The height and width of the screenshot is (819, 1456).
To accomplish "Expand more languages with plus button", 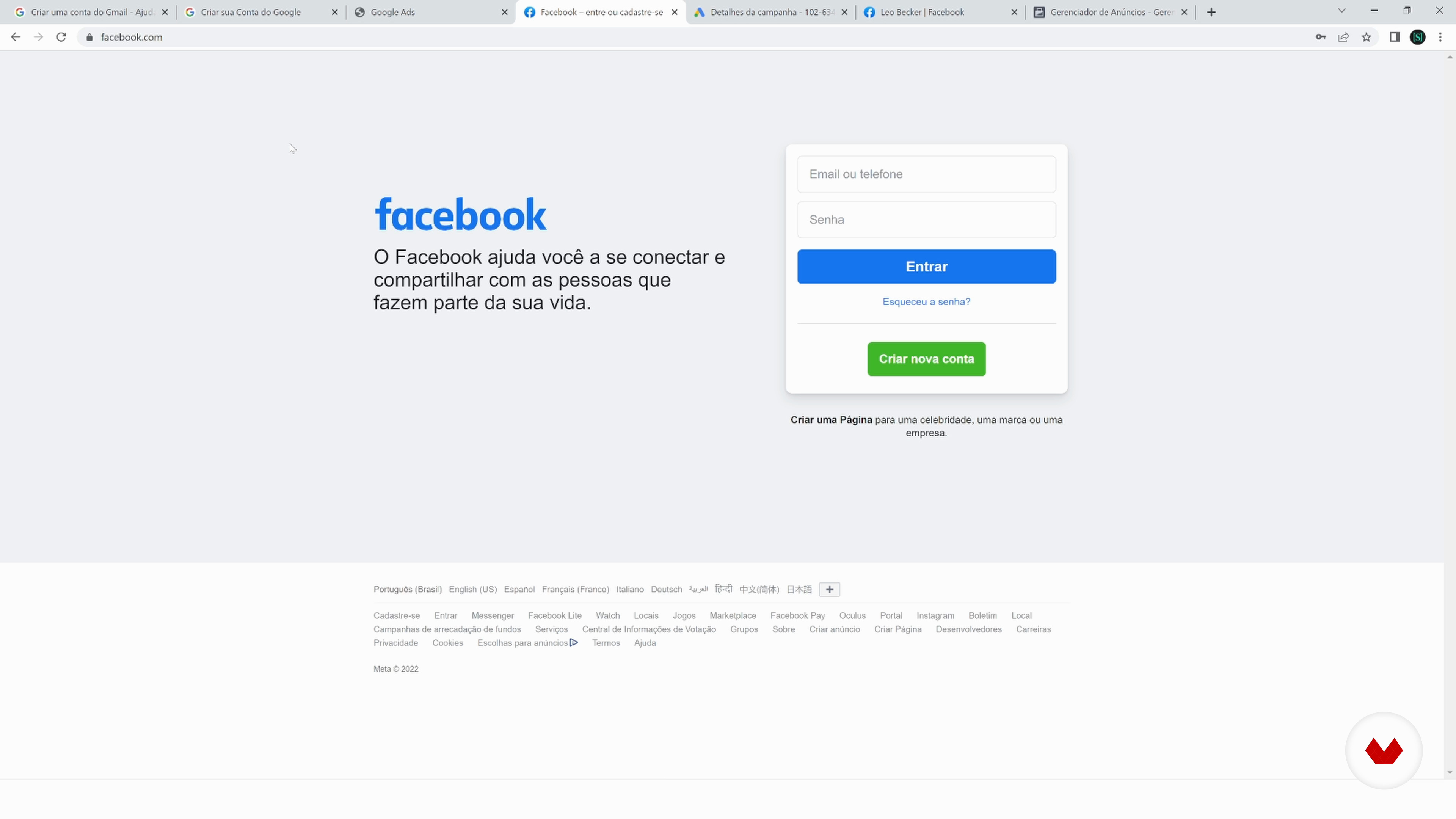I will click(829, 590).
